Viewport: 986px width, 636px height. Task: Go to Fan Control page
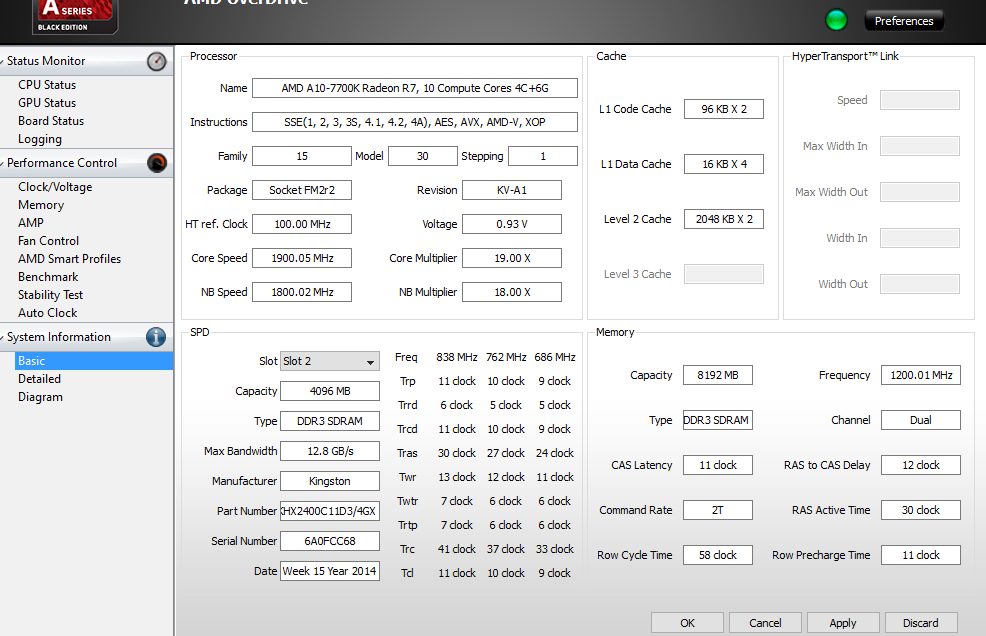coord(48,241)
